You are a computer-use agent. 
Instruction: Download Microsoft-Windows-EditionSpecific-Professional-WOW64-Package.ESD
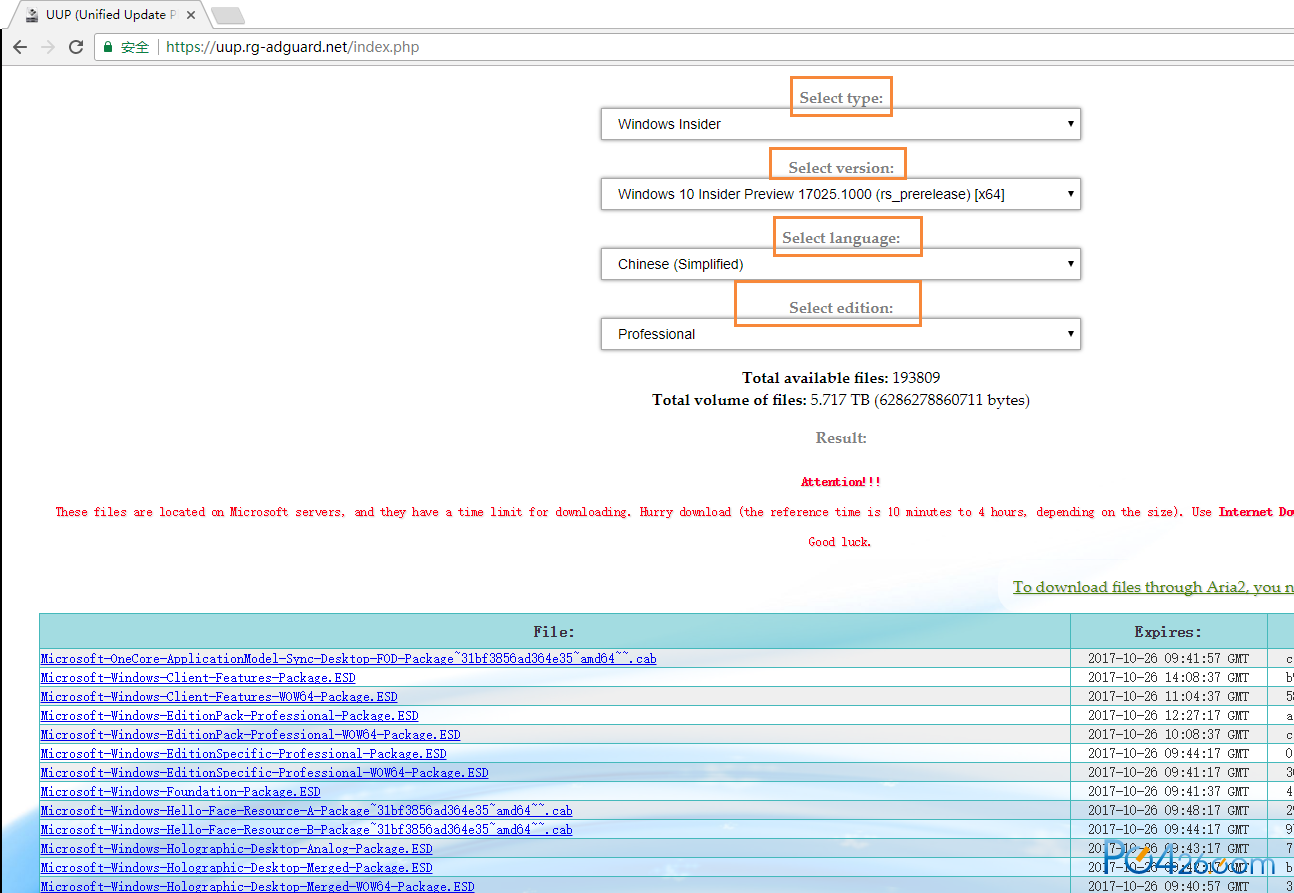(264, 773)
